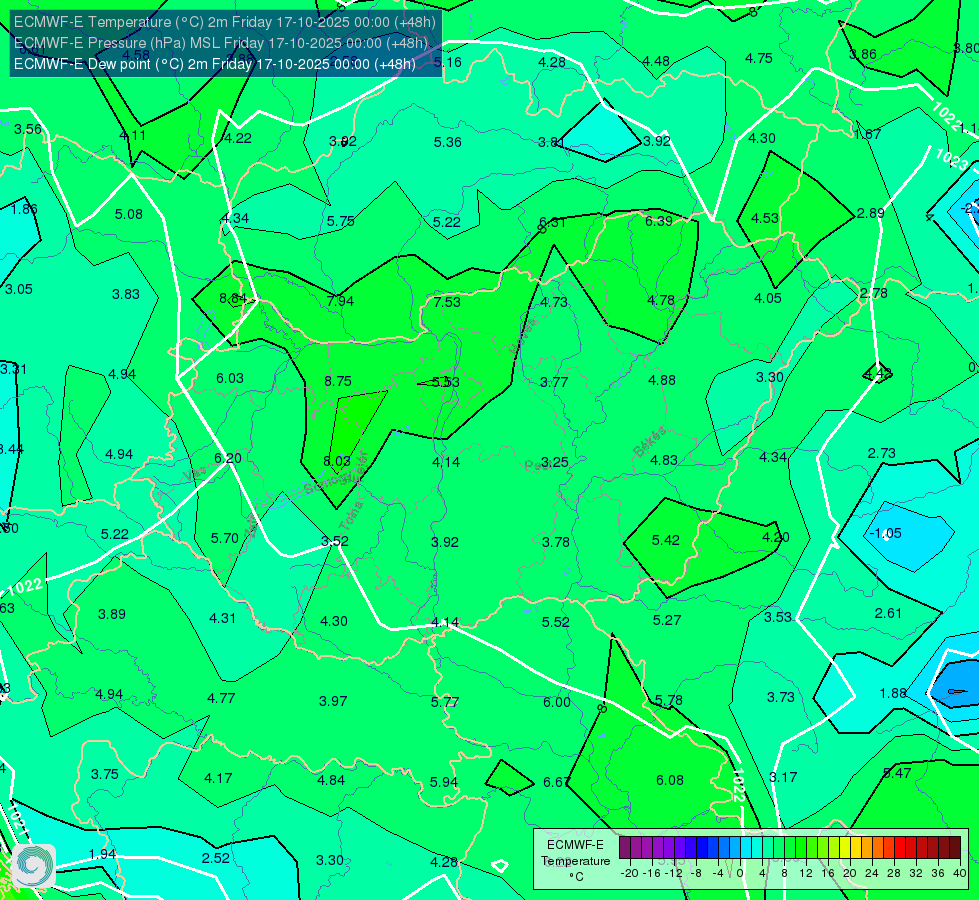Click the Tolna county name on the map
Viewport: 979px width, 900px height.
click(x=352, y=515)
